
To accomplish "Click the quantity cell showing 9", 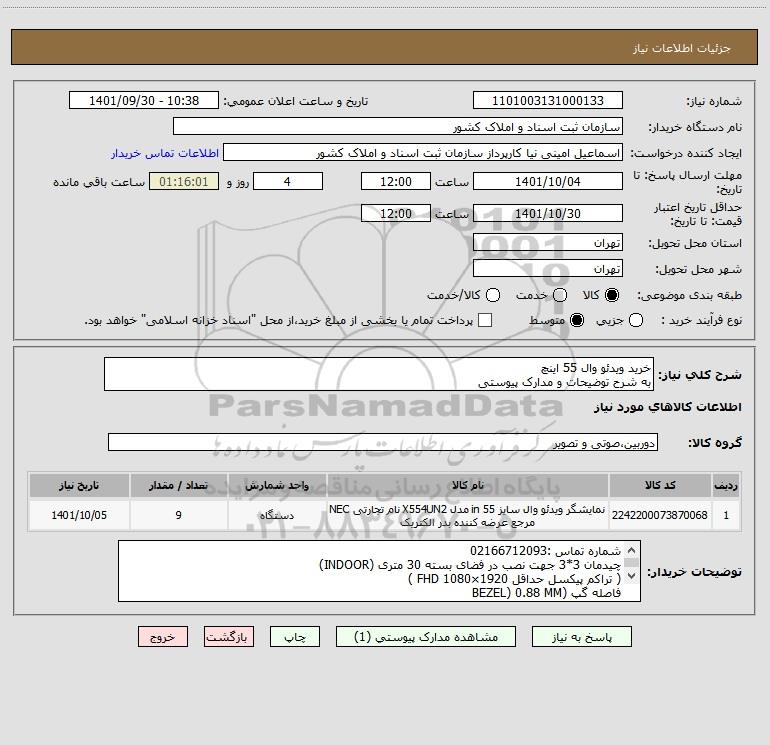I will tap(179, 515).
